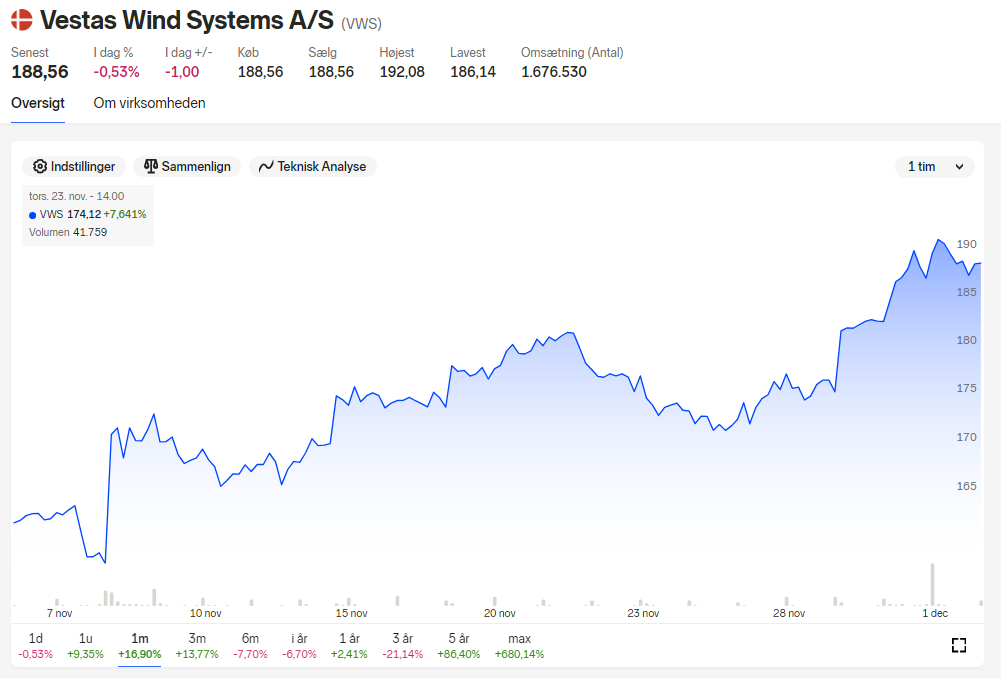1001x678 pixels.
Task: Click the VWS 174,12 tooltip value
Action: click(x=84, y=215)
